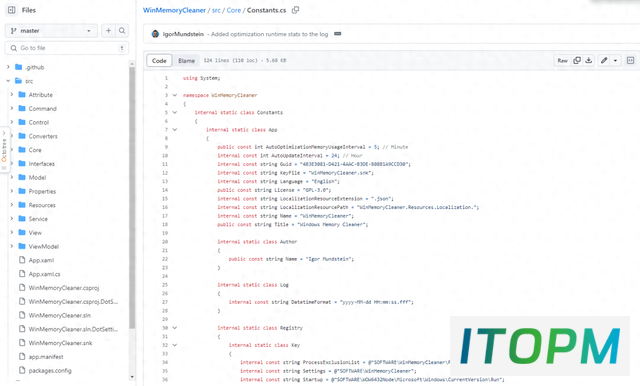Open the file search magnifier icon
Viewport: 640px width, 386px height.
coord(122,31)
